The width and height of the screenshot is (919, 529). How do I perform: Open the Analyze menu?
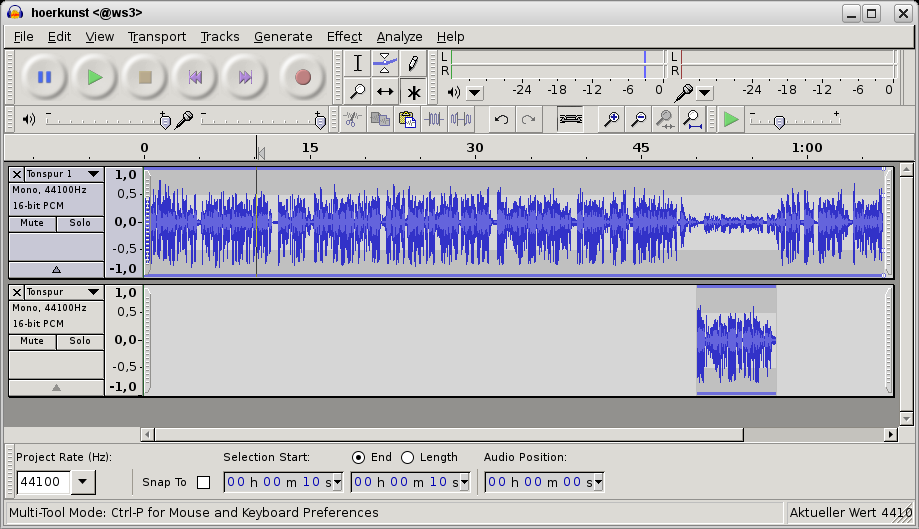click(x=399, y=36)
